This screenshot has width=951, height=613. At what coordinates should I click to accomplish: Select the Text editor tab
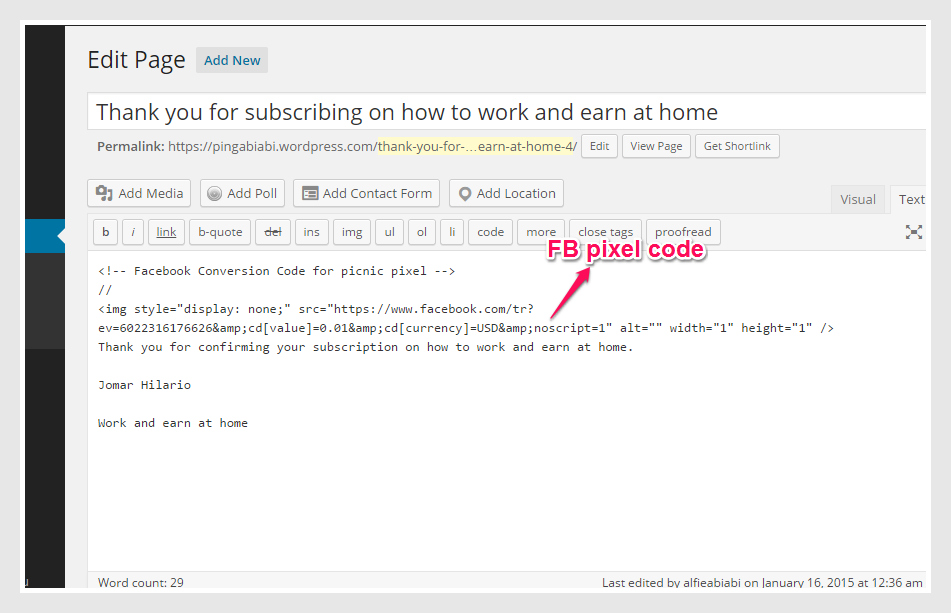[x=910, y=199]
